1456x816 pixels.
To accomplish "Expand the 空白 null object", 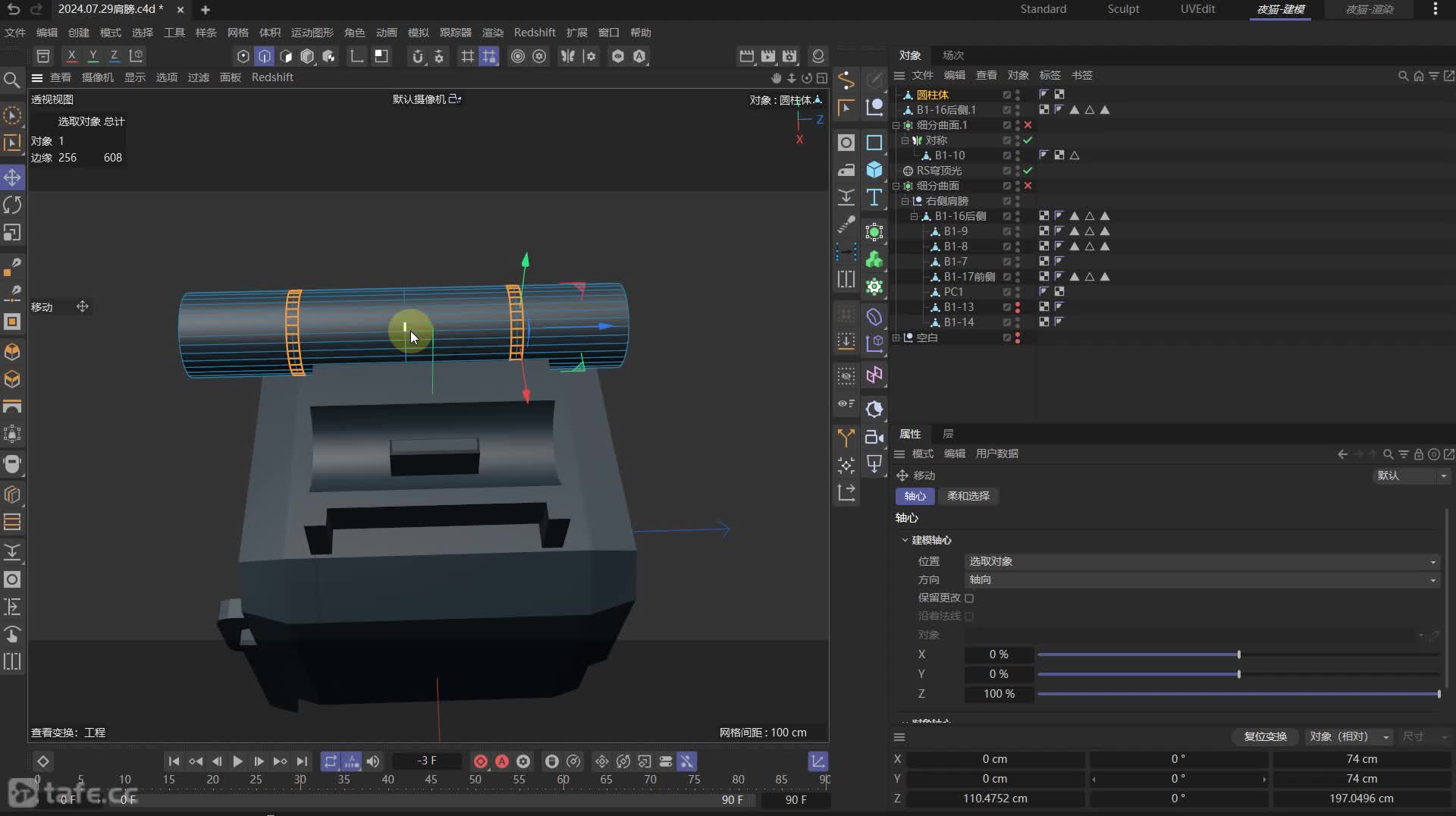I will coord(896,337).
